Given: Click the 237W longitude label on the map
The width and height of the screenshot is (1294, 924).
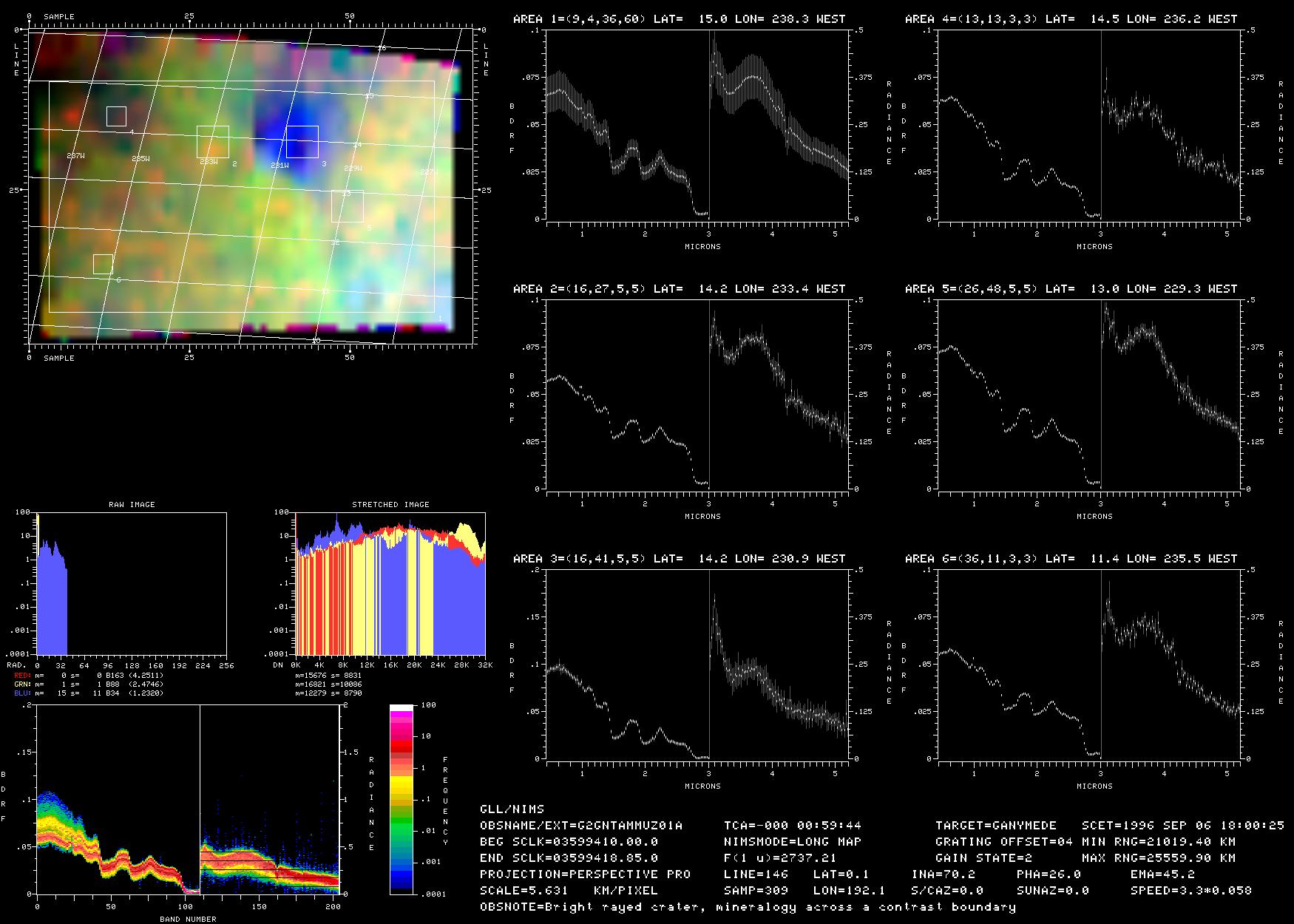Looking at the screenshot, I should pos(75,157).
